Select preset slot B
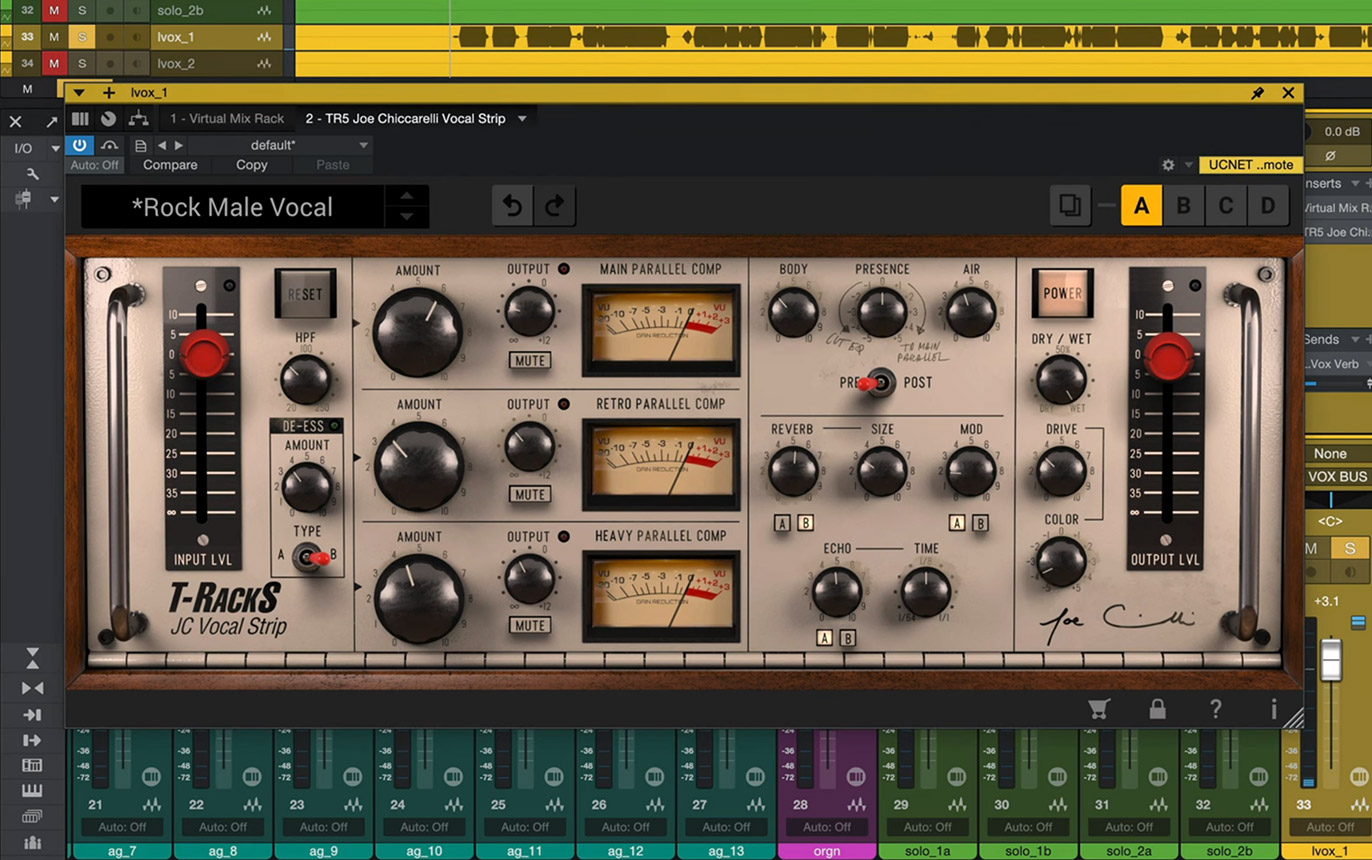Image resolution: width=1372 pixels, height=860 pixels. click(1183, 207)
